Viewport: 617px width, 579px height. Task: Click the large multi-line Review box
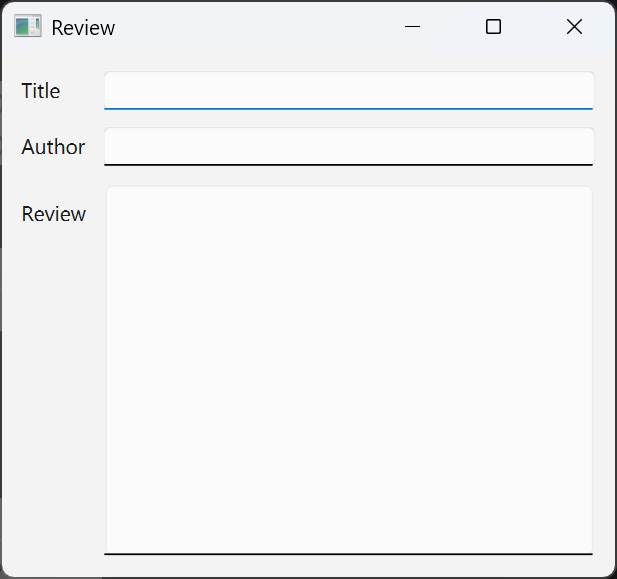tap(348, 368)
